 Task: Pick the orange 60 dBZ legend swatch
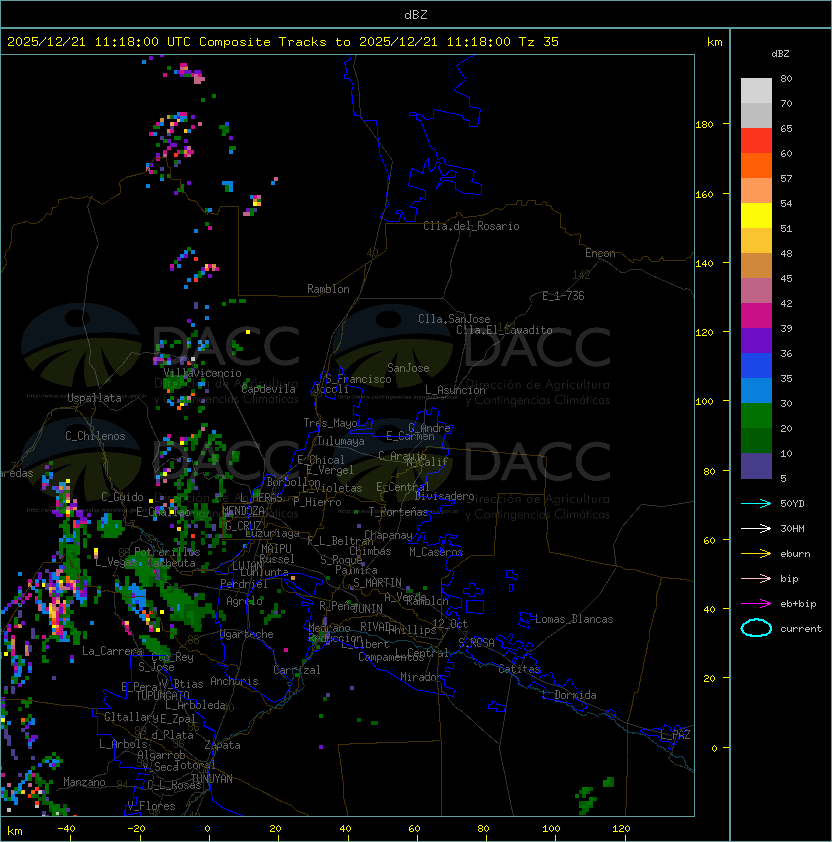[756, 165]
